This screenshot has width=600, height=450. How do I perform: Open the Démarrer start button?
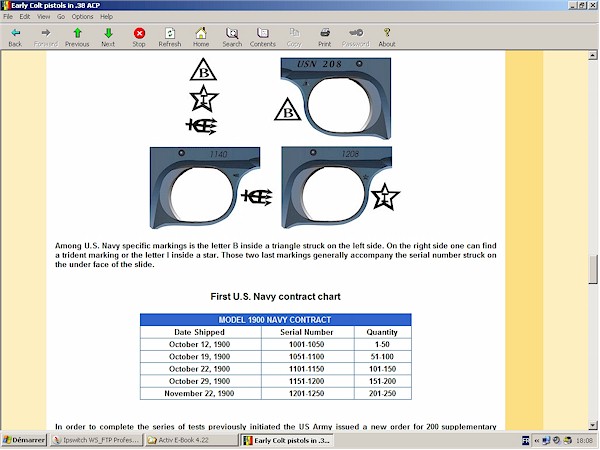click(24, 440)
